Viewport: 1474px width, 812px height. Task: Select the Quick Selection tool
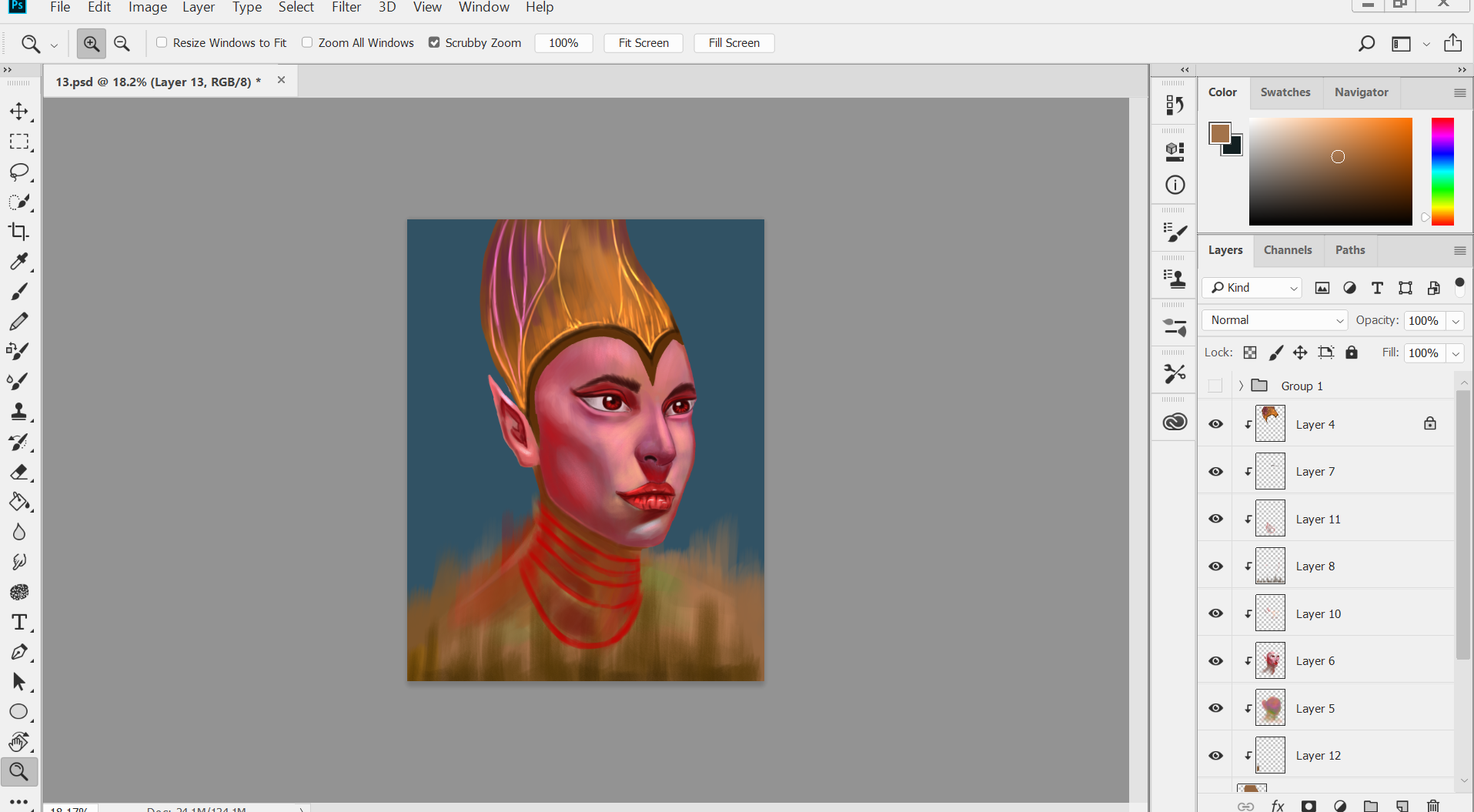click(19, 202)
